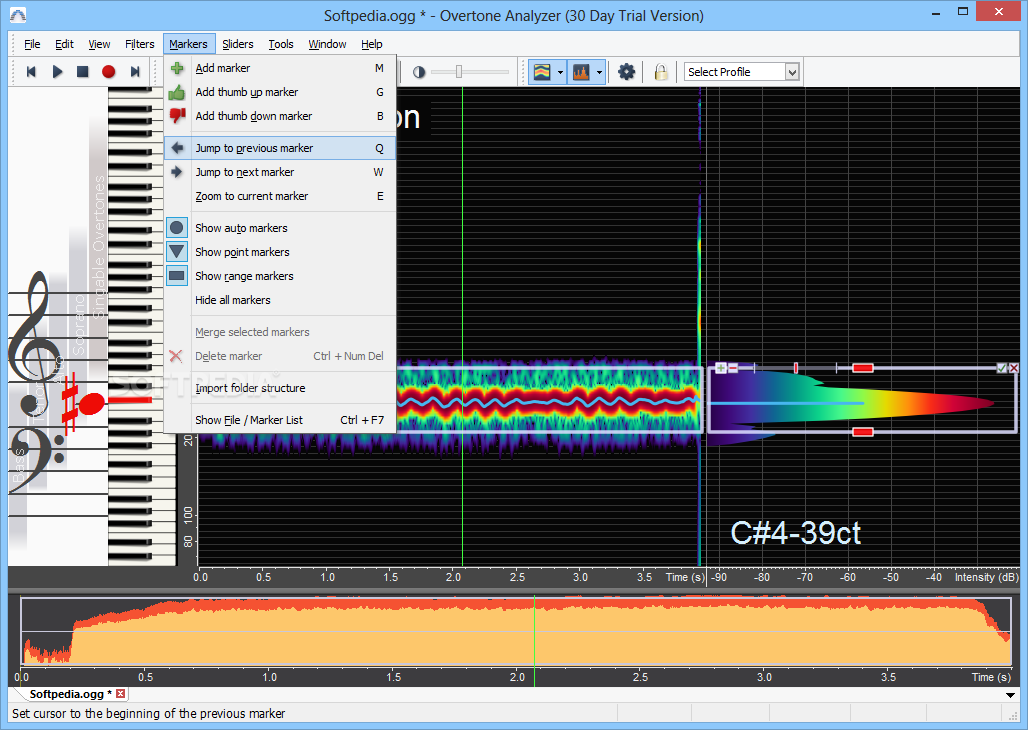Choose Show range markers entry
1028x730 pixels.
pyautogui.click(x=280, y=276)
